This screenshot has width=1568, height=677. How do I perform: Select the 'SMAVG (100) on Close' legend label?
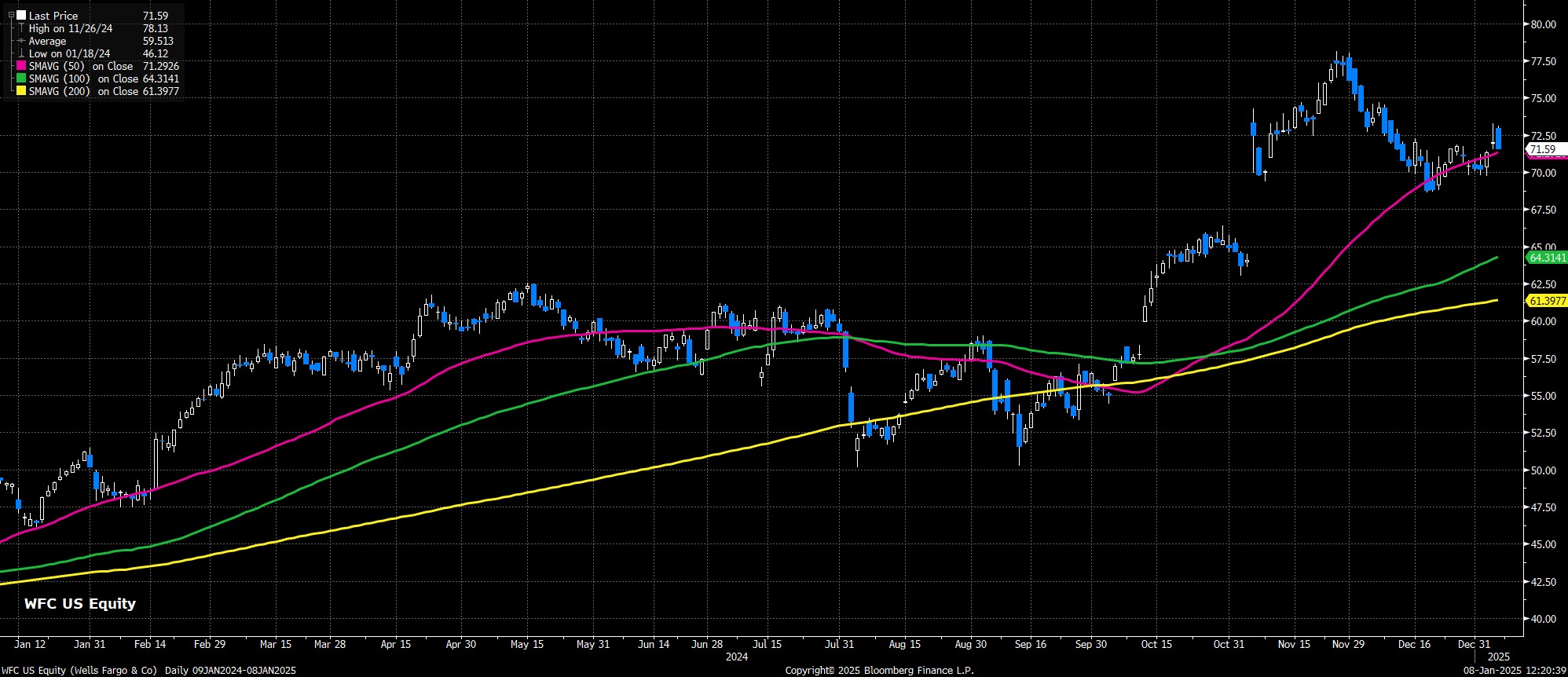(x=84, y=79)
